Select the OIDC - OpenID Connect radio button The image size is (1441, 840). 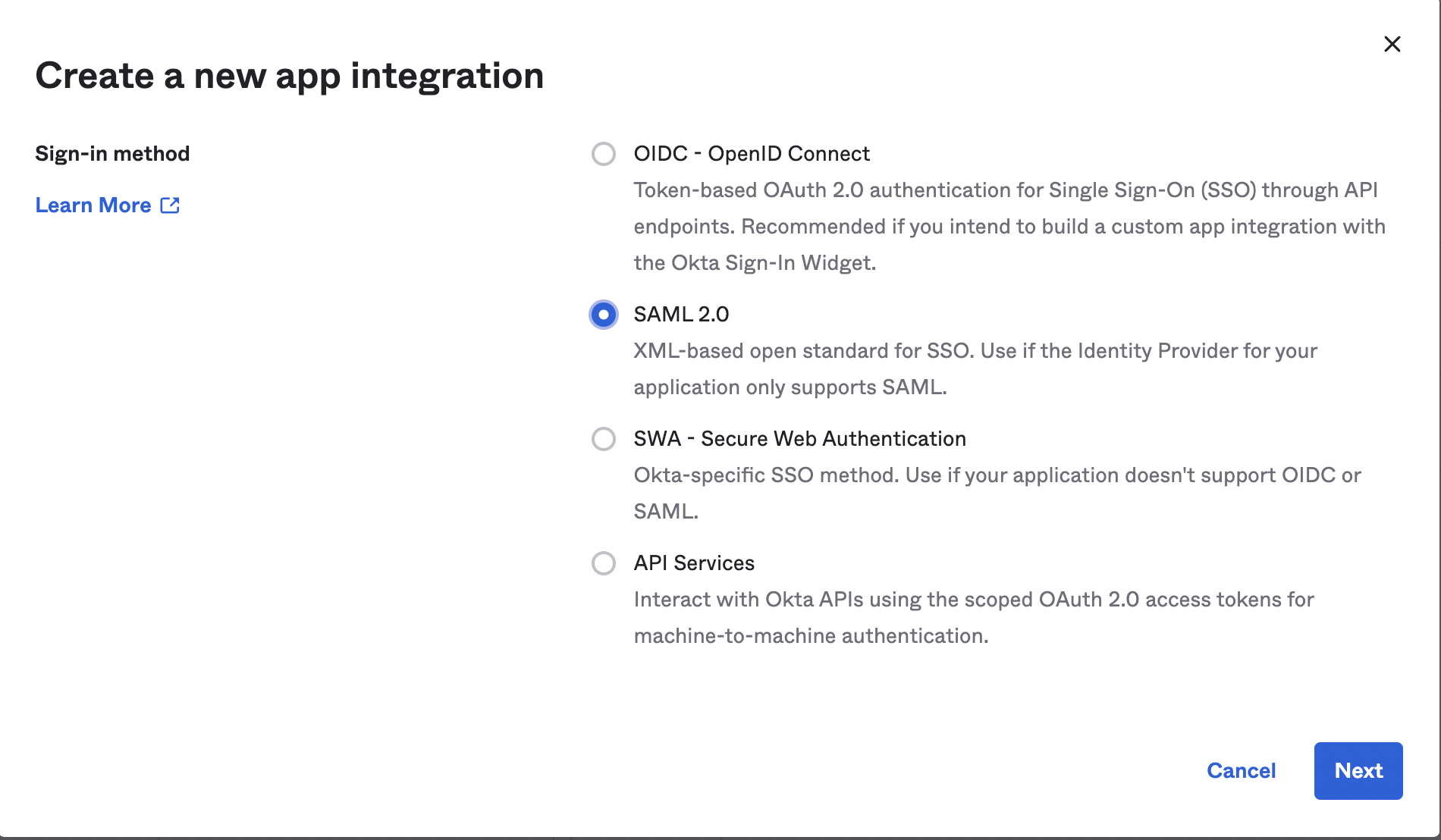[x=604, y=154]
